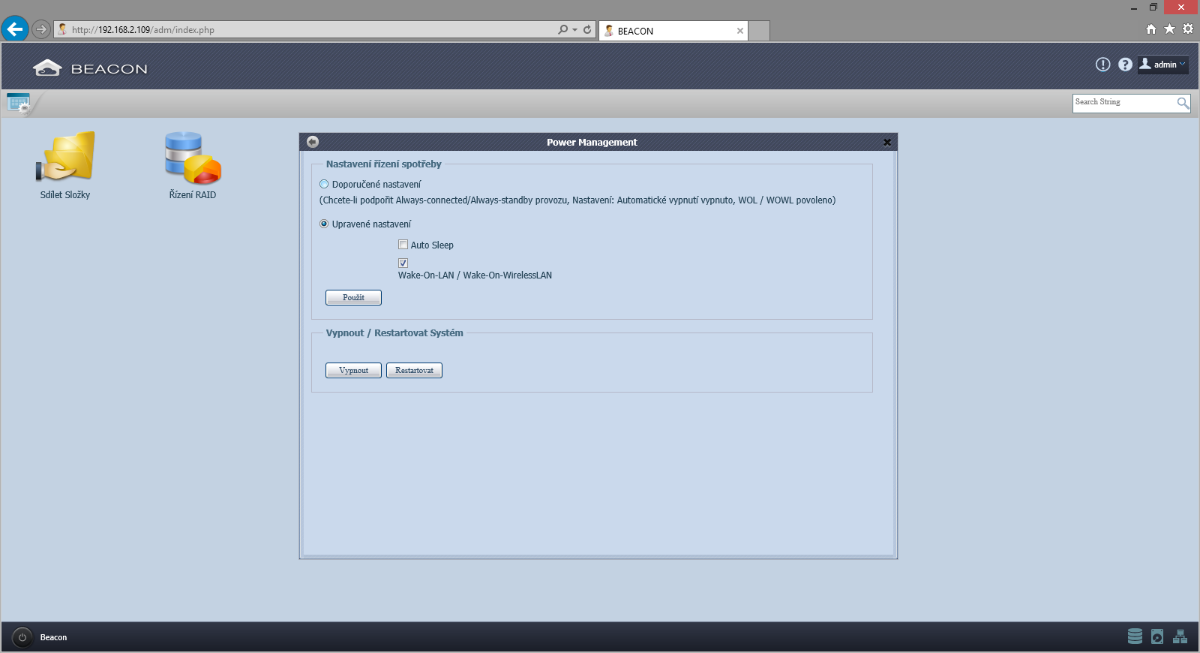The width and height of the screenshot is (1200, 653).
Task: Open the Řízení RAID management icon
Action: pos(192,158)
